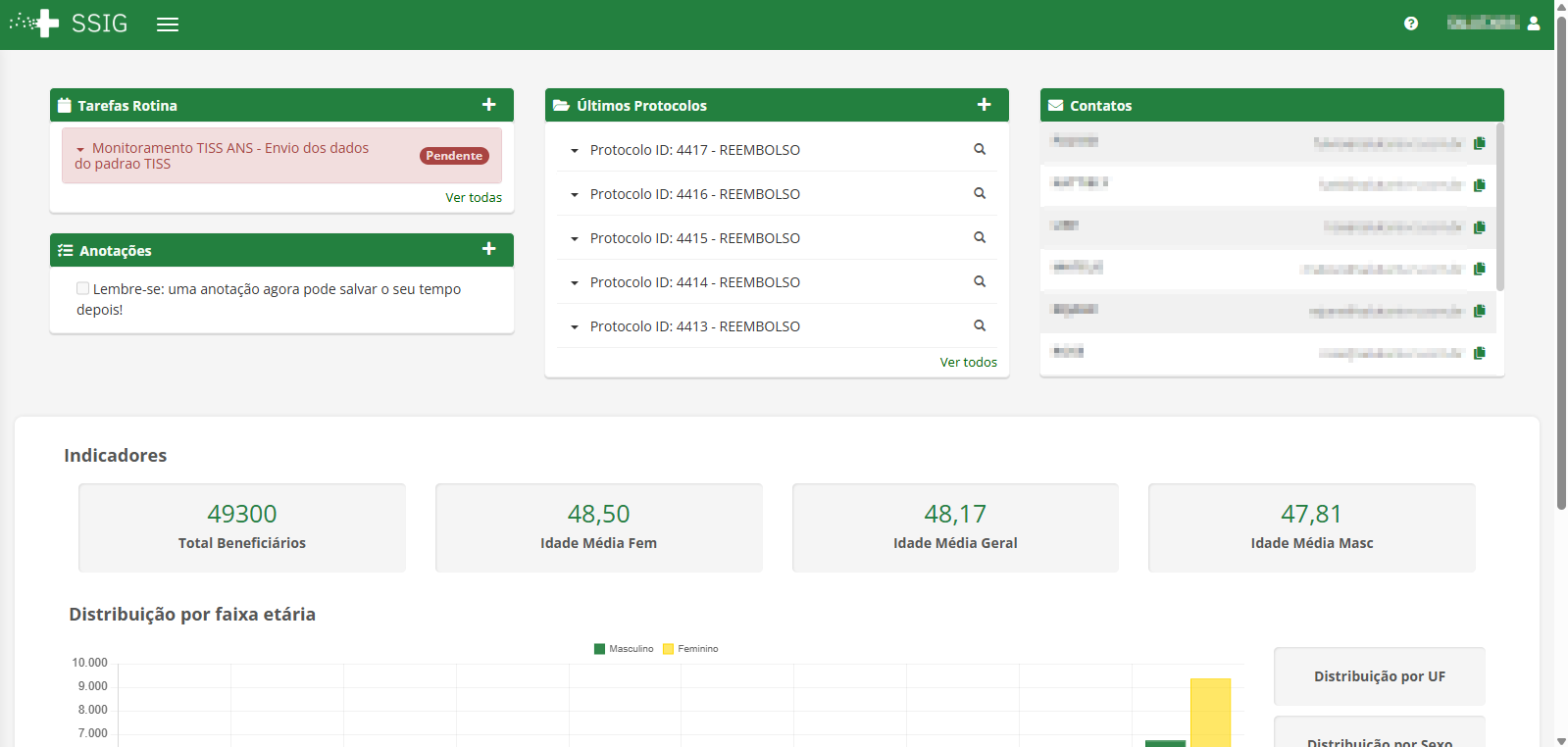1568x747 pixels.
Task: Check the Lembre-se annotation checkbox
Action: point(83,288)
